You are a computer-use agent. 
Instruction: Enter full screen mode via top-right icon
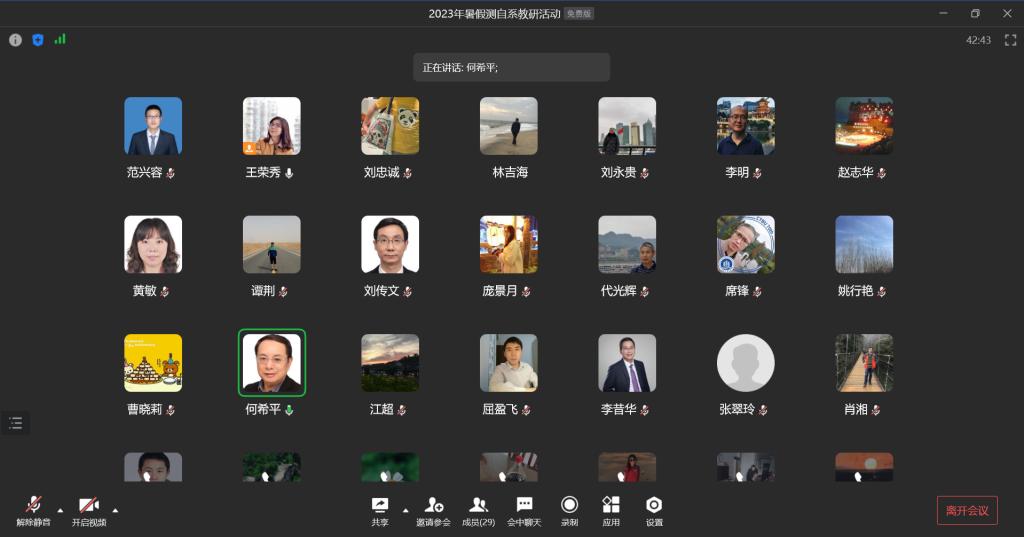pos(1010,40)
